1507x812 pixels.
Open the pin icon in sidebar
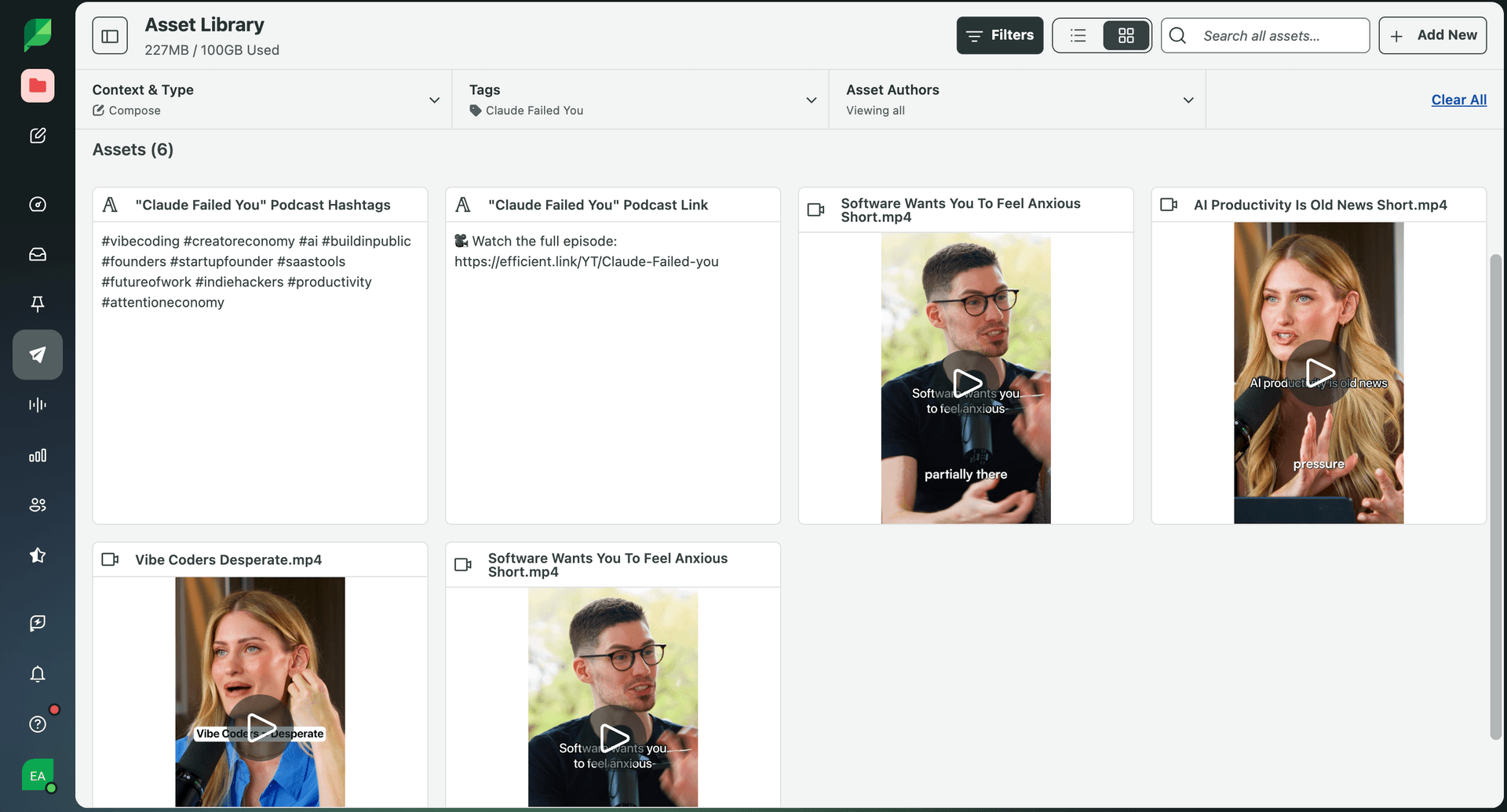coord(38,304)
